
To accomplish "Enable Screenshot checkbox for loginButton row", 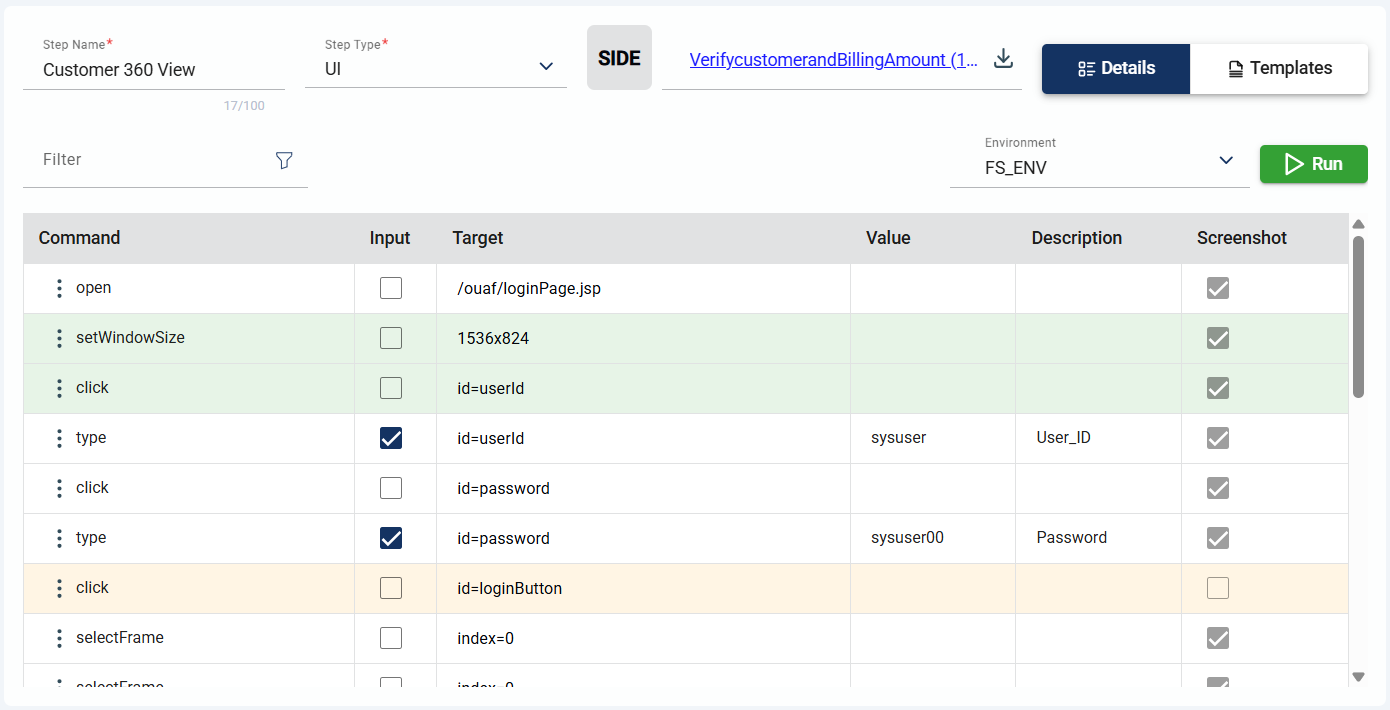I will [x=1217, y=588].
